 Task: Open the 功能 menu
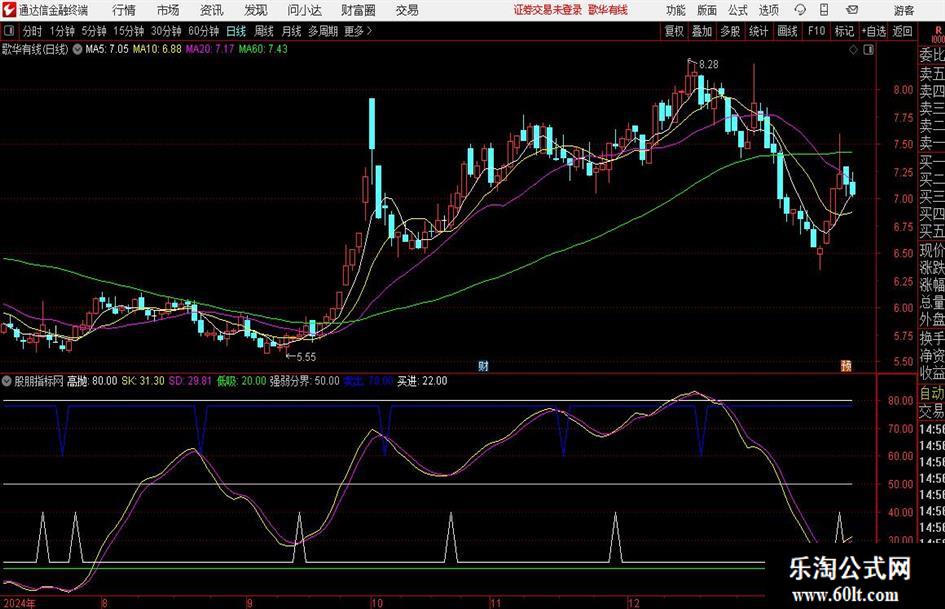(676, 10)
